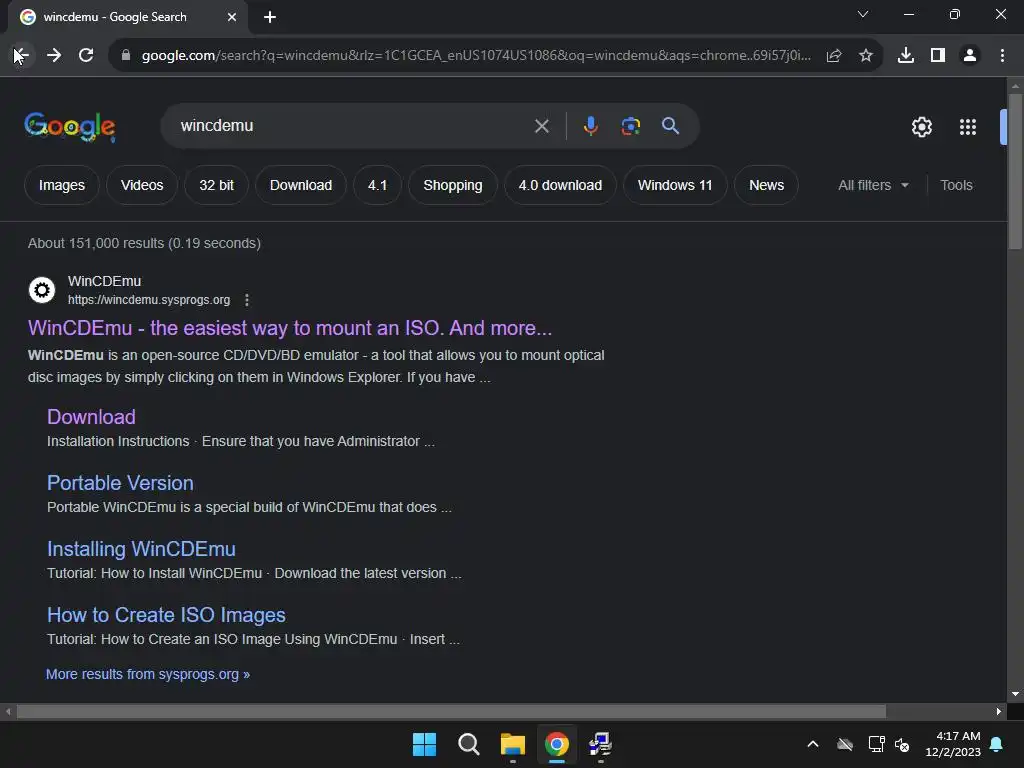Click the wincdemu.sysprogs.org URL text
This screenshot has width=1024, height=768.
tap(149, 300)
